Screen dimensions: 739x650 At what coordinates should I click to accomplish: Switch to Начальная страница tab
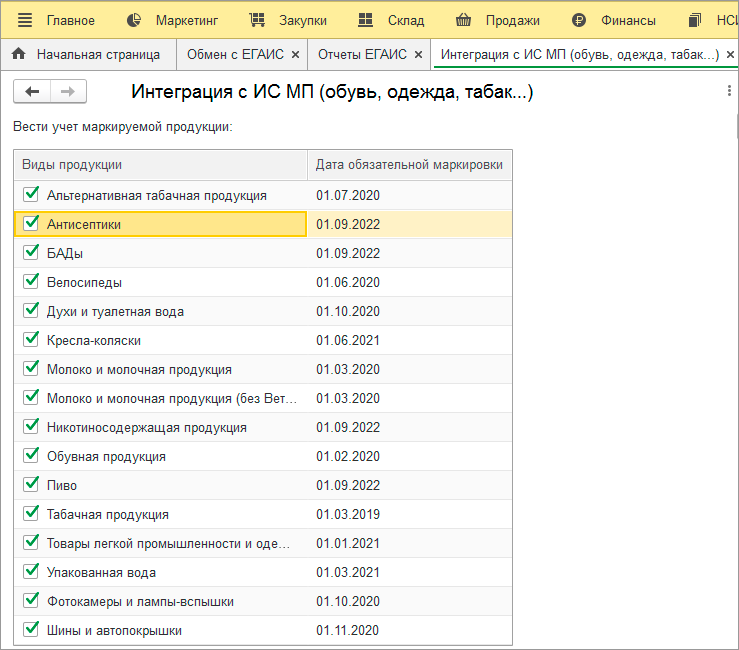click(x=89, y=55)
